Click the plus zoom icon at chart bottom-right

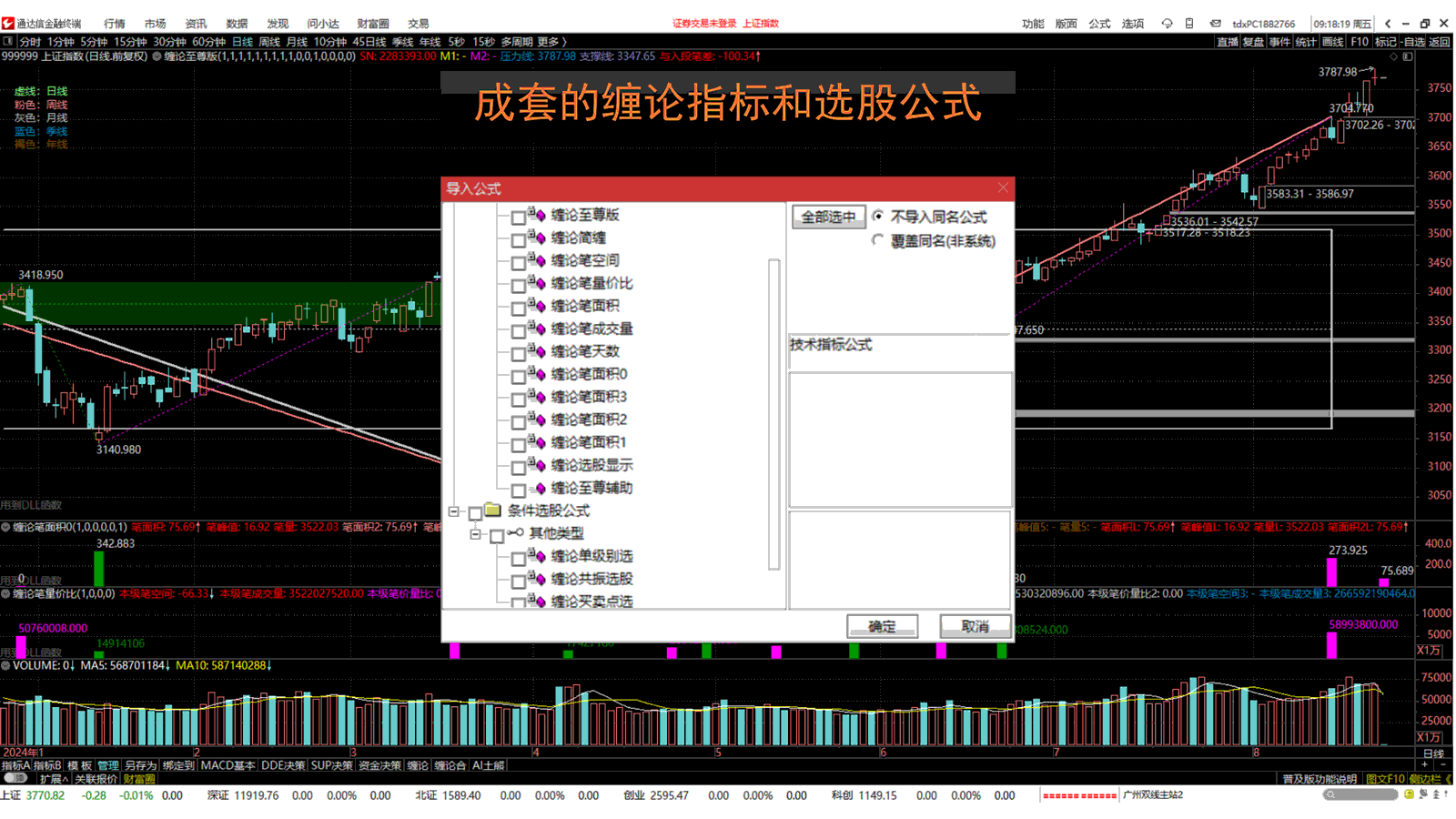click(1426, 765)
